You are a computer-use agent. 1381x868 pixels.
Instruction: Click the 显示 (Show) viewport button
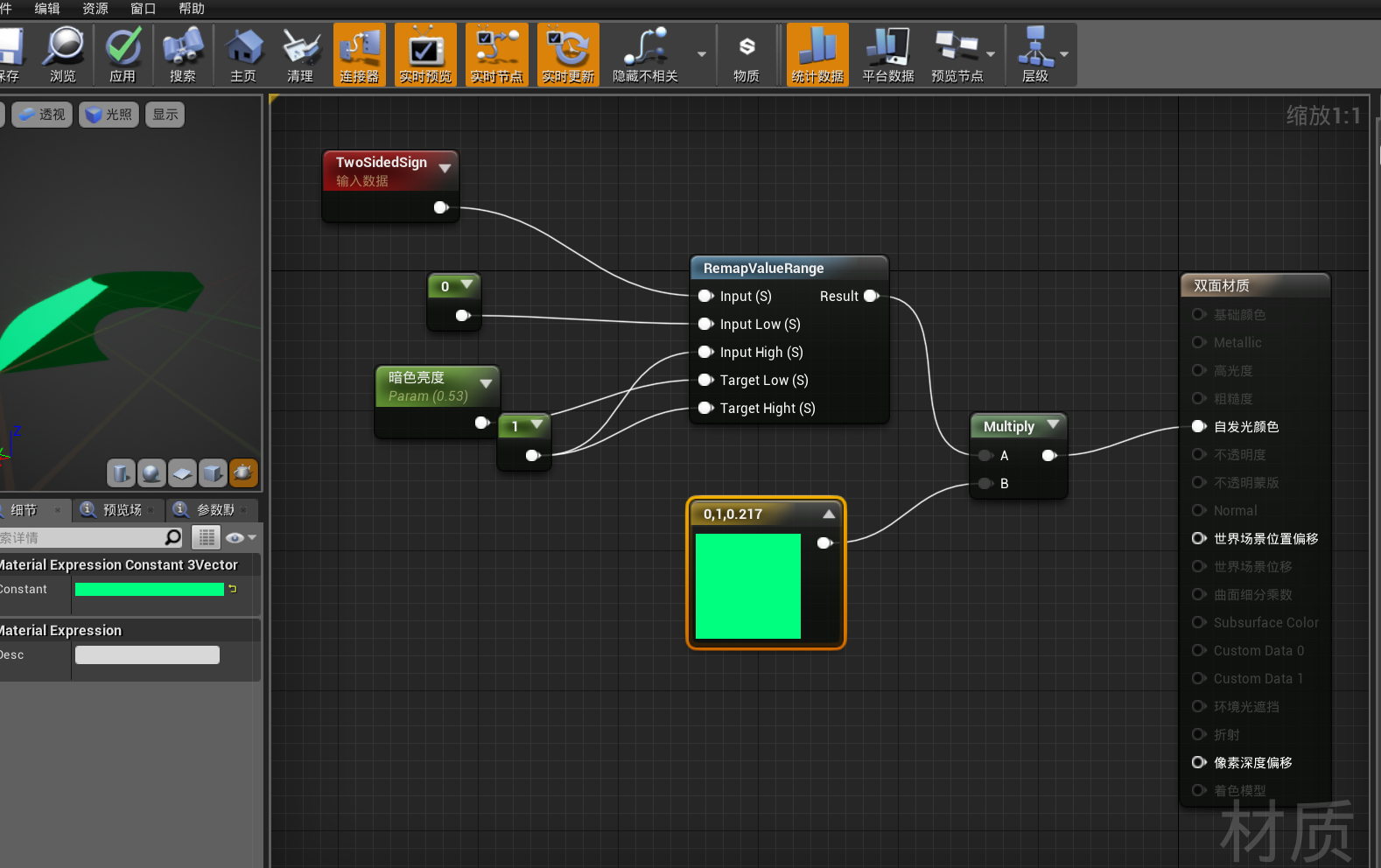(x=165, y=115)
